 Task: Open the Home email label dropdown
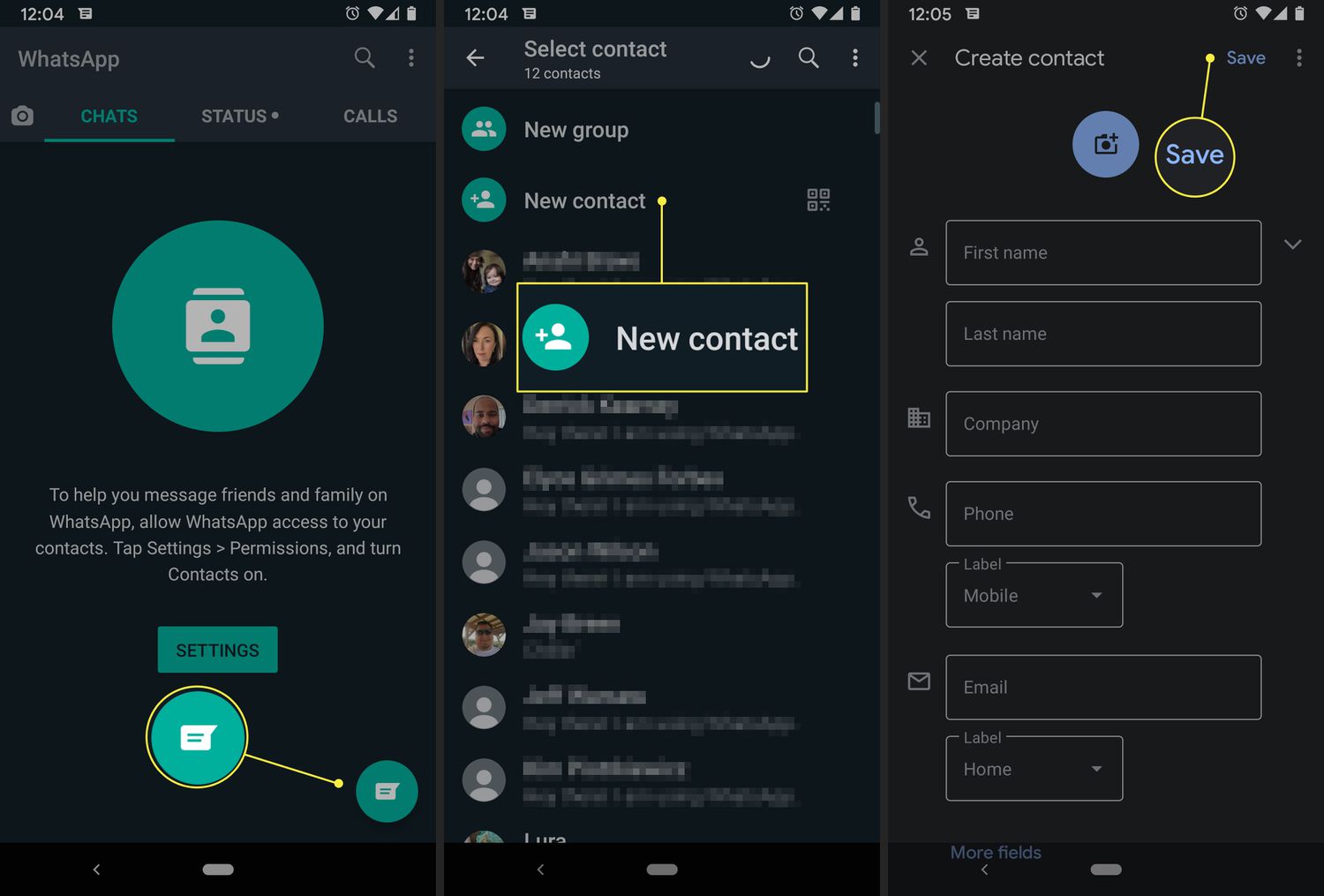point(1034,769)
